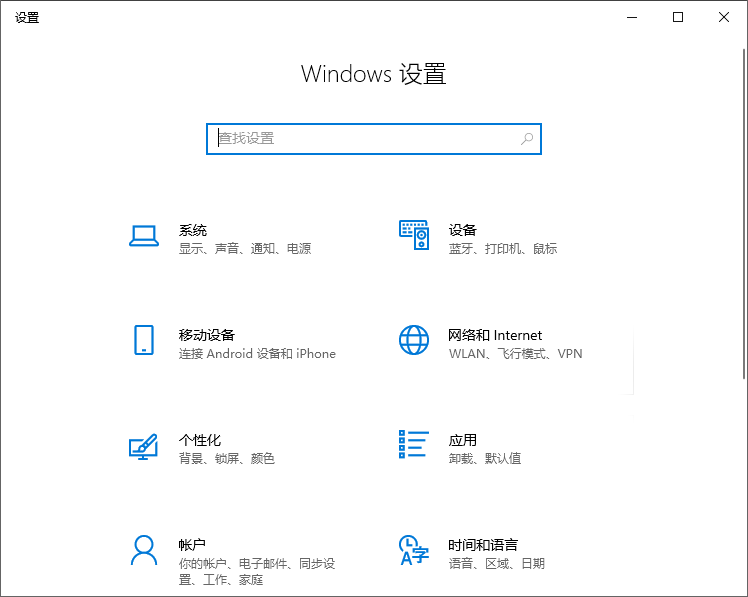Maximize the 设置 window
This screenshot has width=748, height=597.
tap(678, 18)
